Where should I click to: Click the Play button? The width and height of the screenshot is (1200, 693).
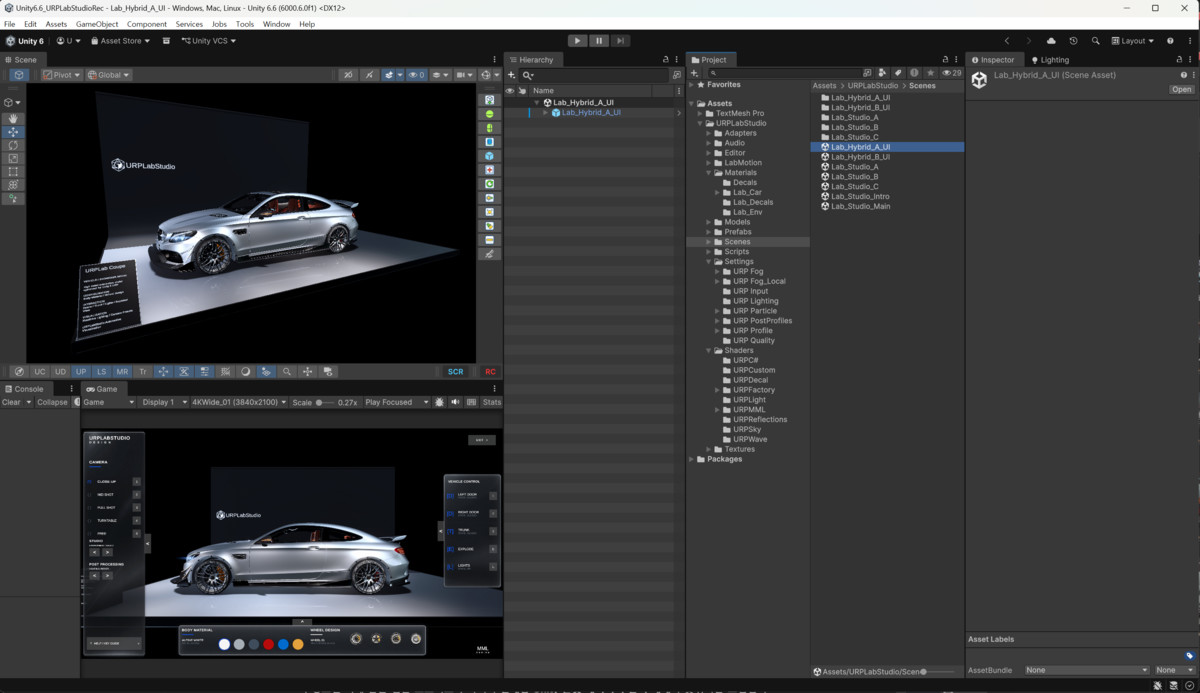(577, 41)
